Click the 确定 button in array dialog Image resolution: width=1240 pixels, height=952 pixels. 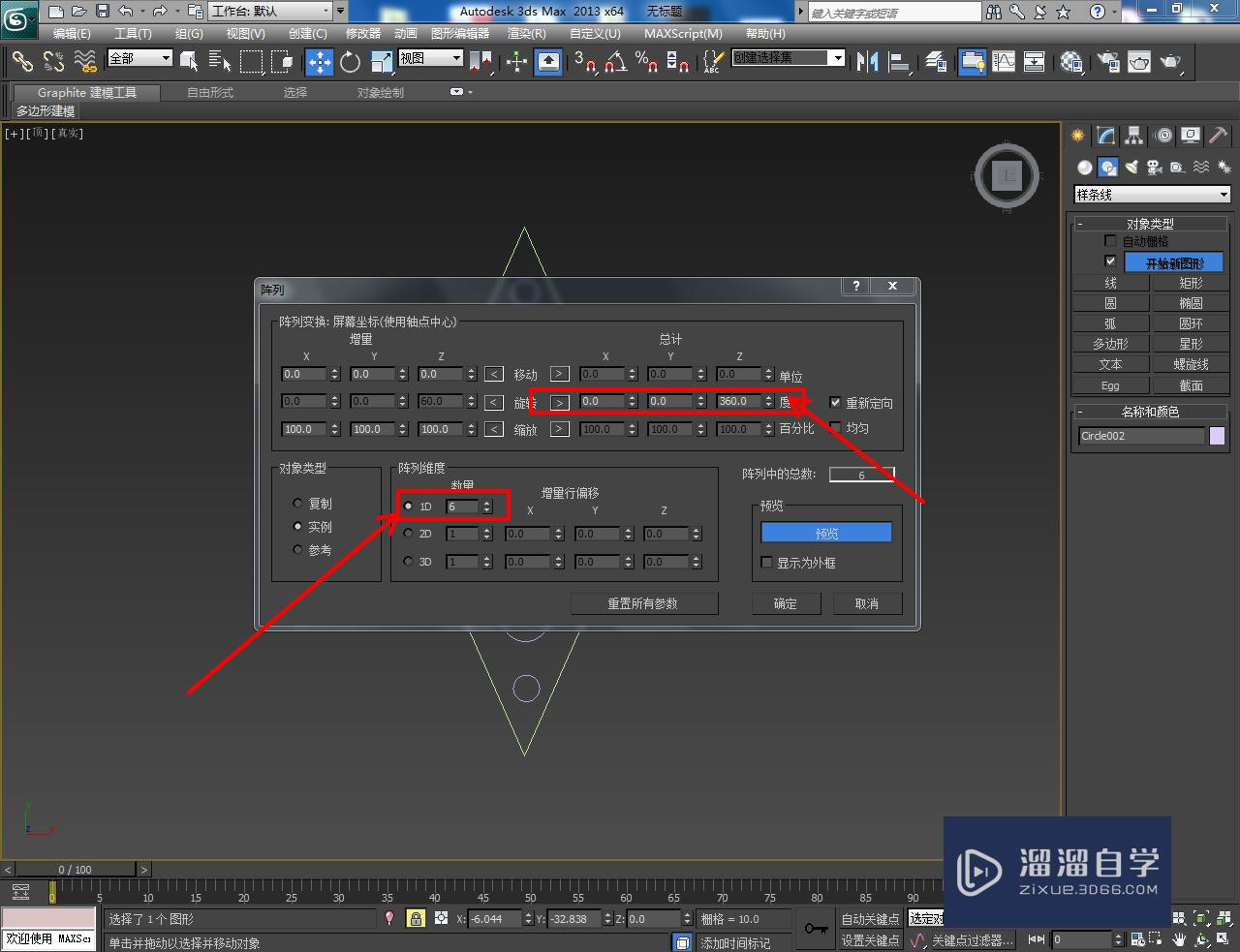point(786,603)
